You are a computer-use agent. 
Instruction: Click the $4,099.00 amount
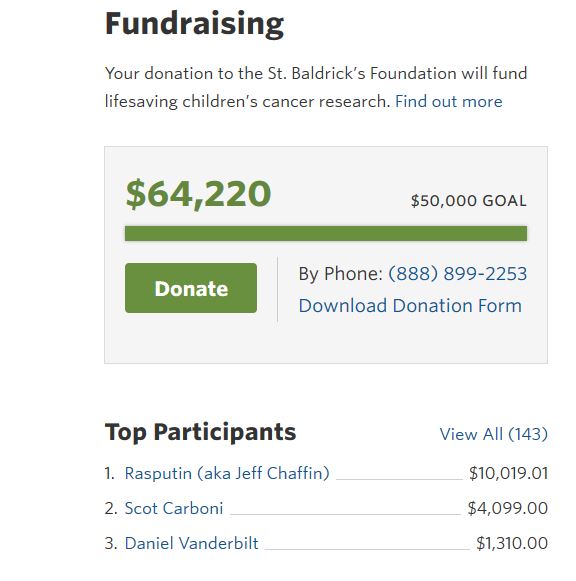[507, 508]
